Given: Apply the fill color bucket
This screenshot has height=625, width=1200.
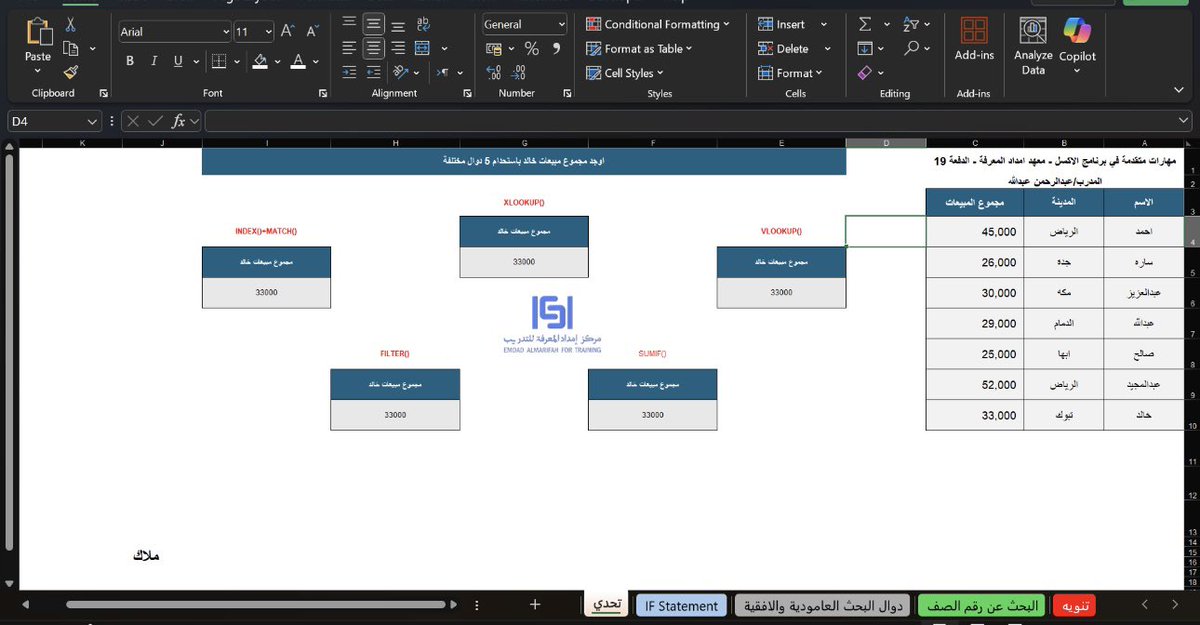Looking at the screenshot, I should click(x=260, y=61).
